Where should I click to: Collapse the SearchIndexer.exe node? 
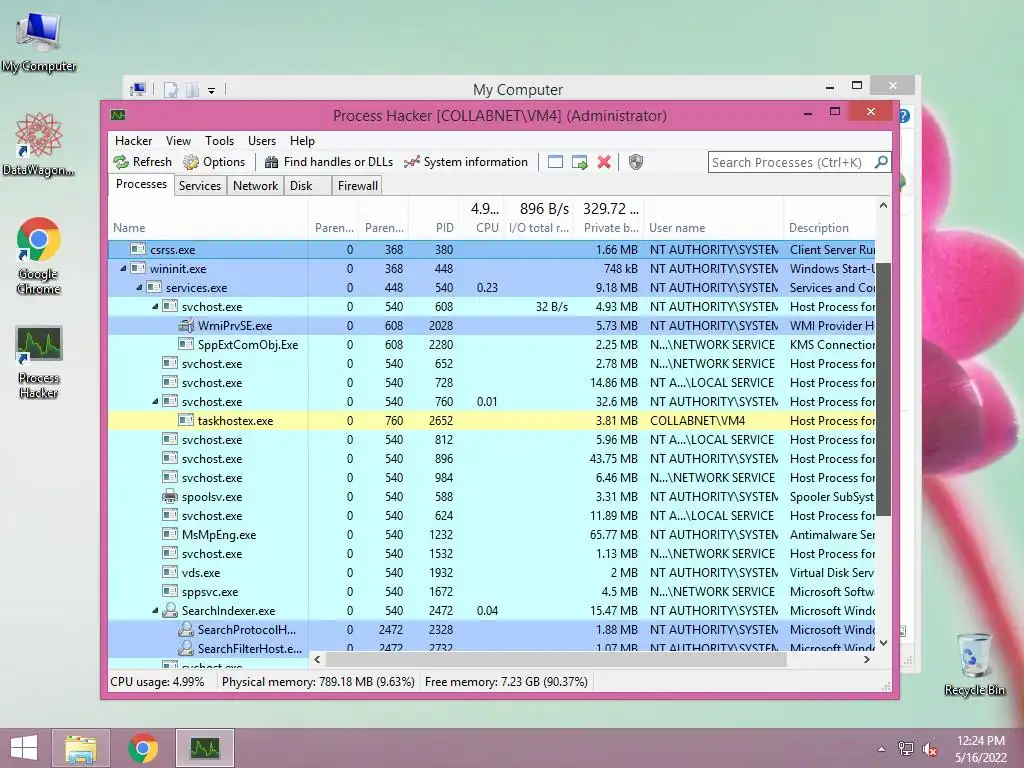[155, 611]
